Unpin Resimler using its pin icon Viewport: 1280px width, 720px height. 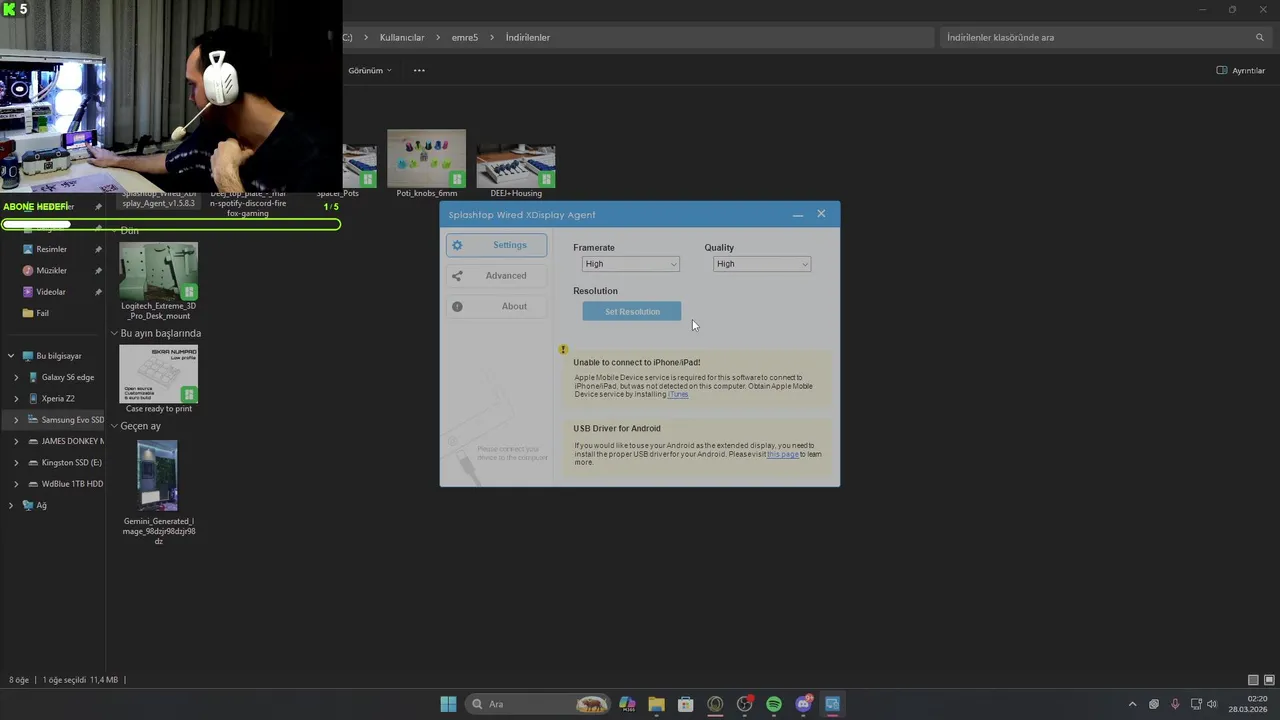[98, 249]
